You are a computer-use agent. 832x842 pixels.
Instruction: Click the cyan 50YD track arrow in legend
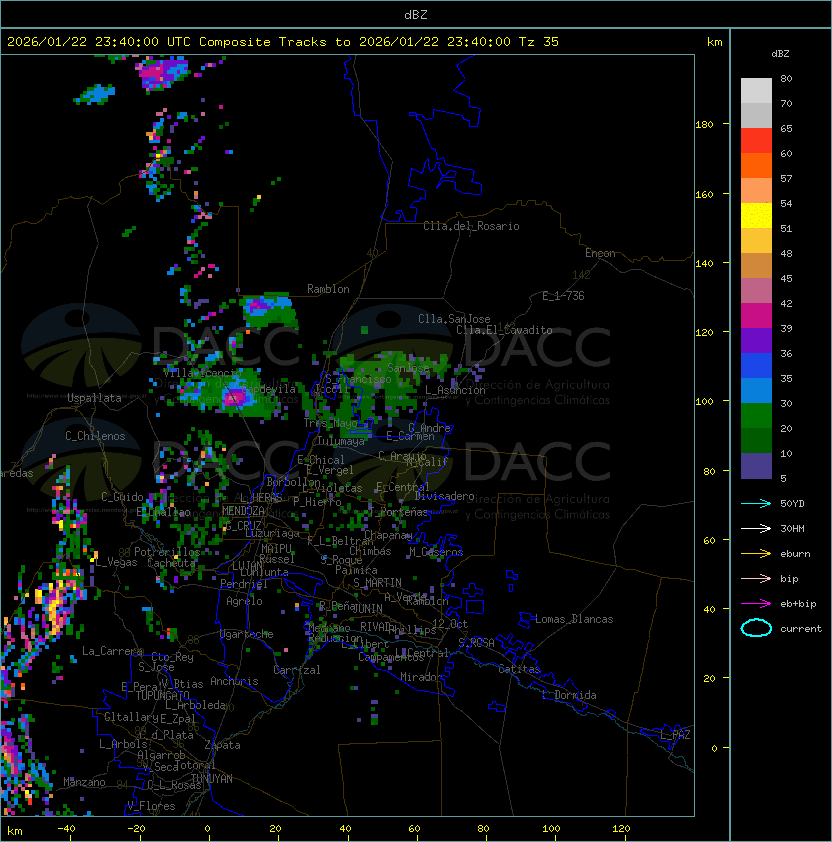pos(756,504)
